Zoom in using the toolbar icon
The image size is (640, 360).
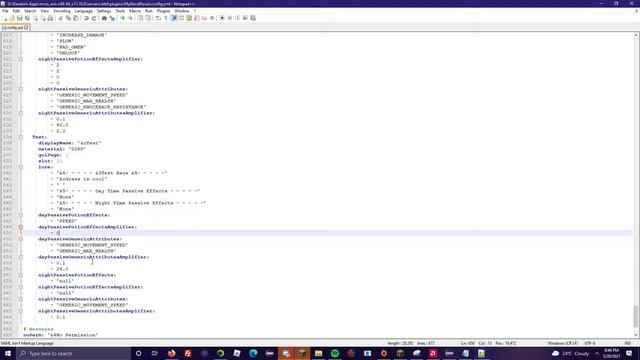(122, 18)
